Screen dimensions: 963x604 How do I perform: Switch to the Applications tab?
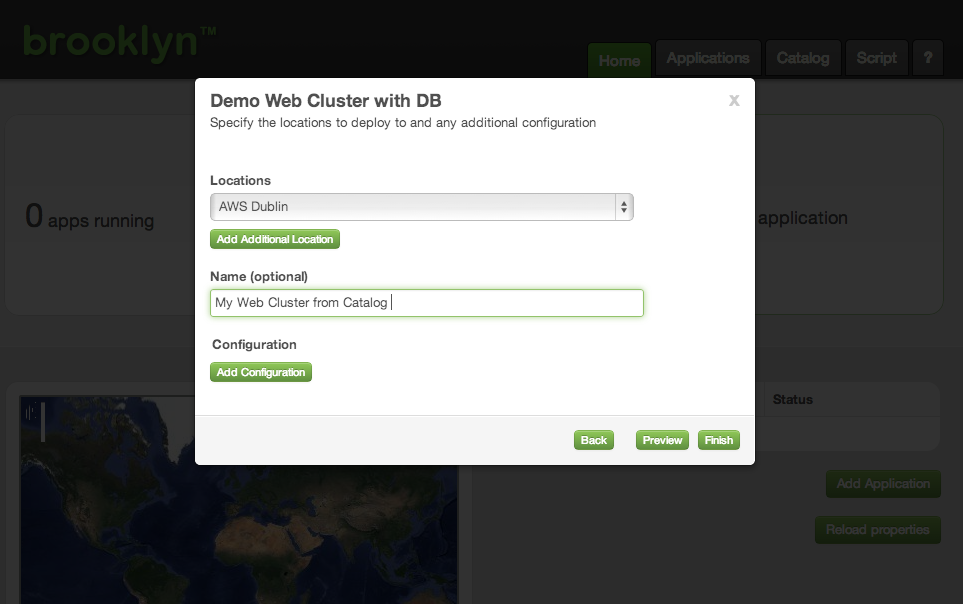(x=708, y=58)
